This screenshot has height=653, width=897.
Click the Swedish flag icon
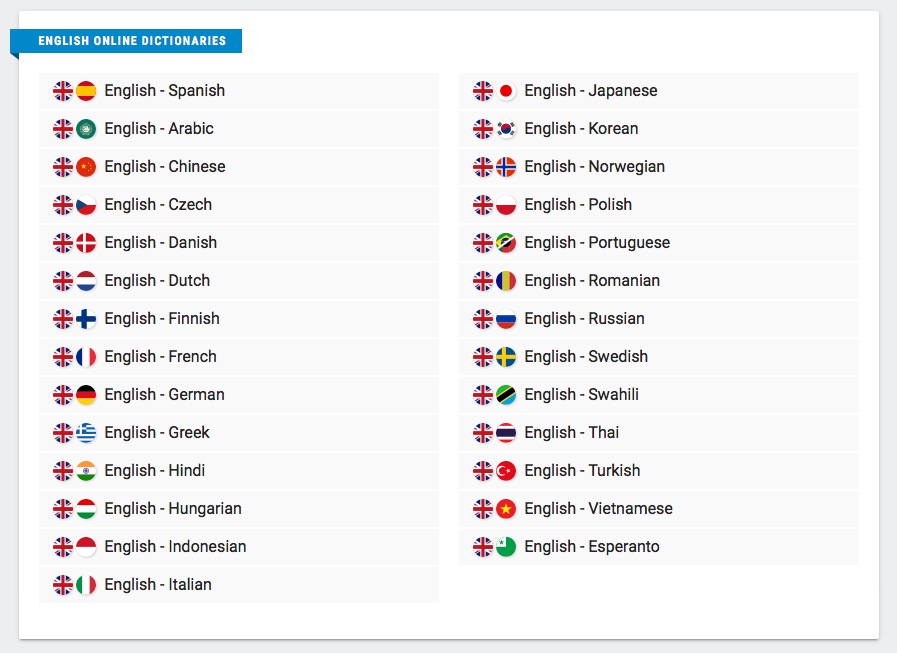(506, 357)
